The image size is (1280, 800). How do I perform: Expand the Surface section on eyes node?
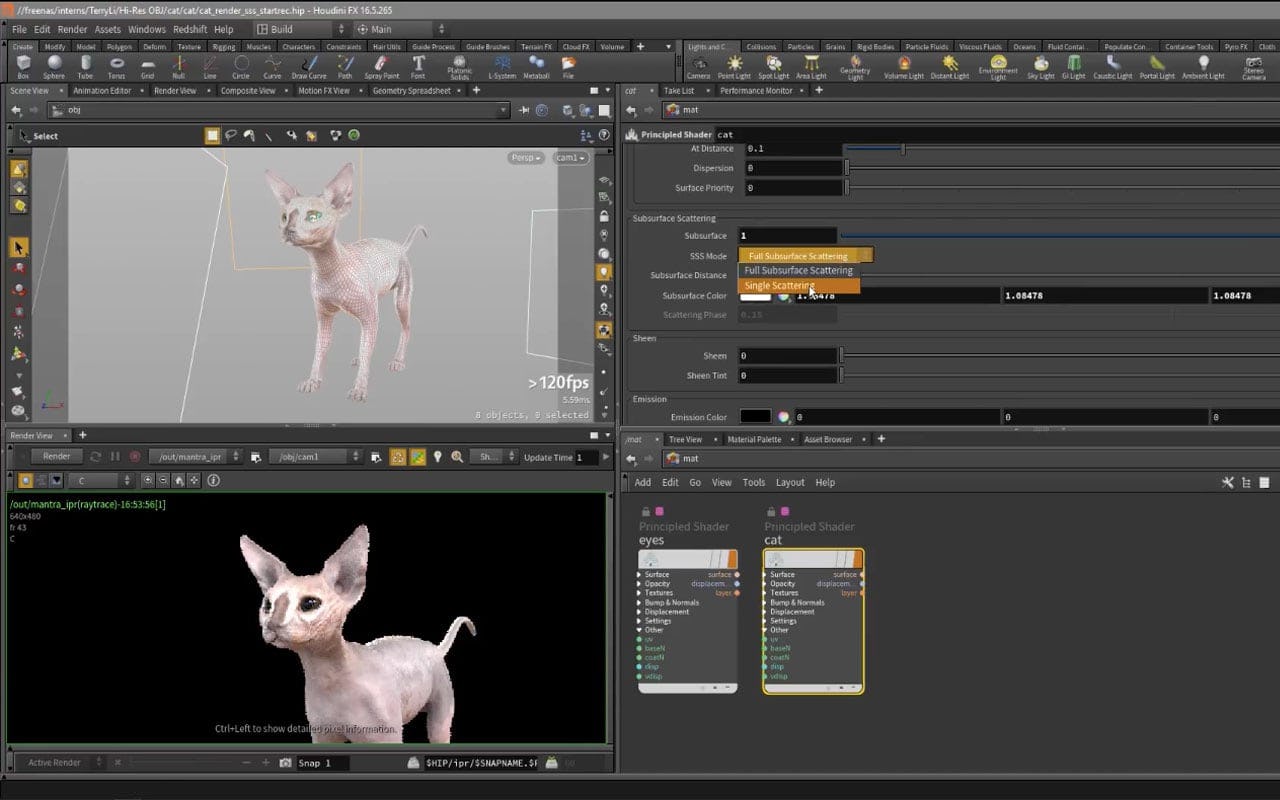click(640, 575)
